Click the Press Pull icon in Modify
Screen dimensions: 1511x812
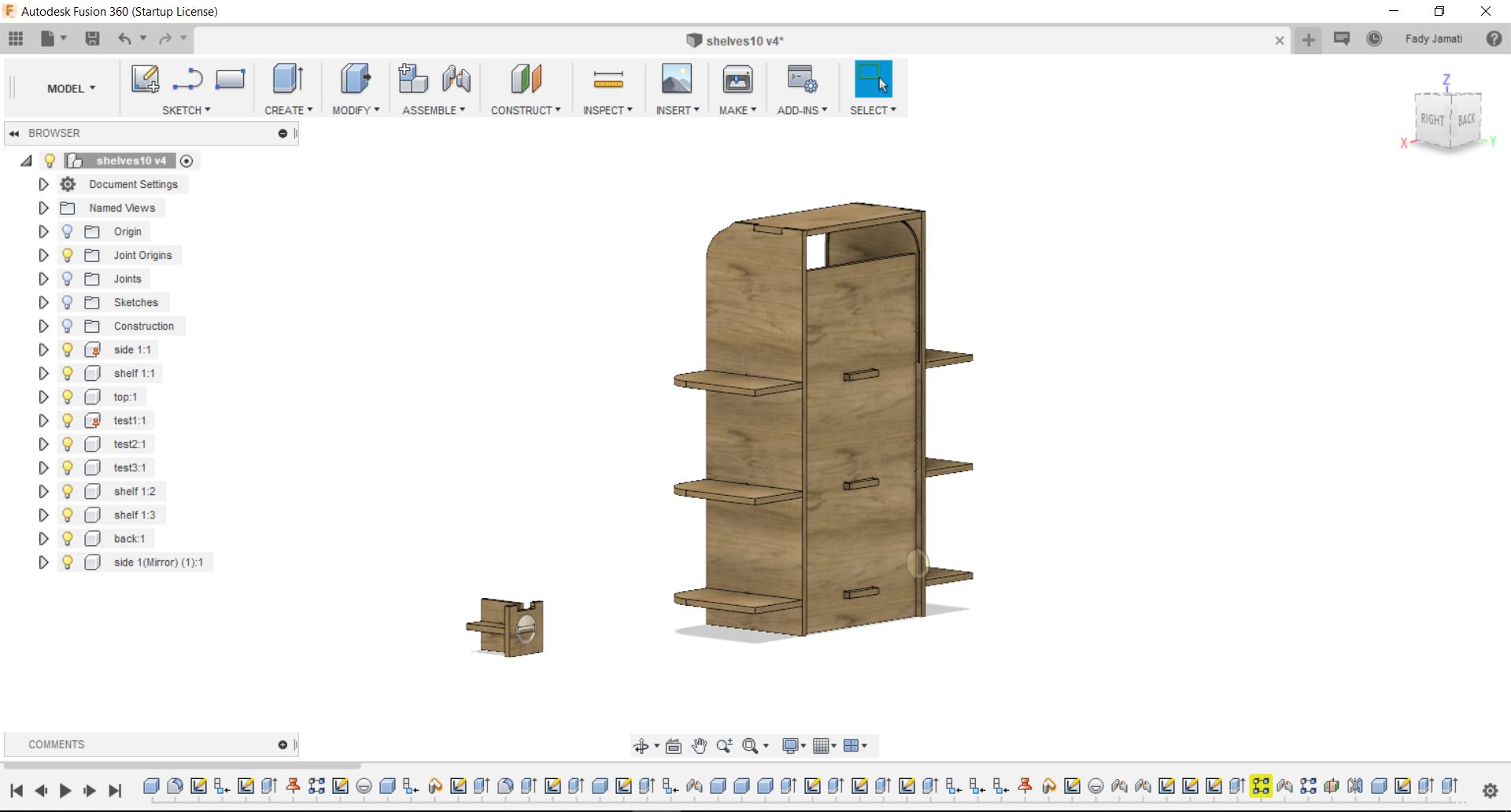point(356,79)
